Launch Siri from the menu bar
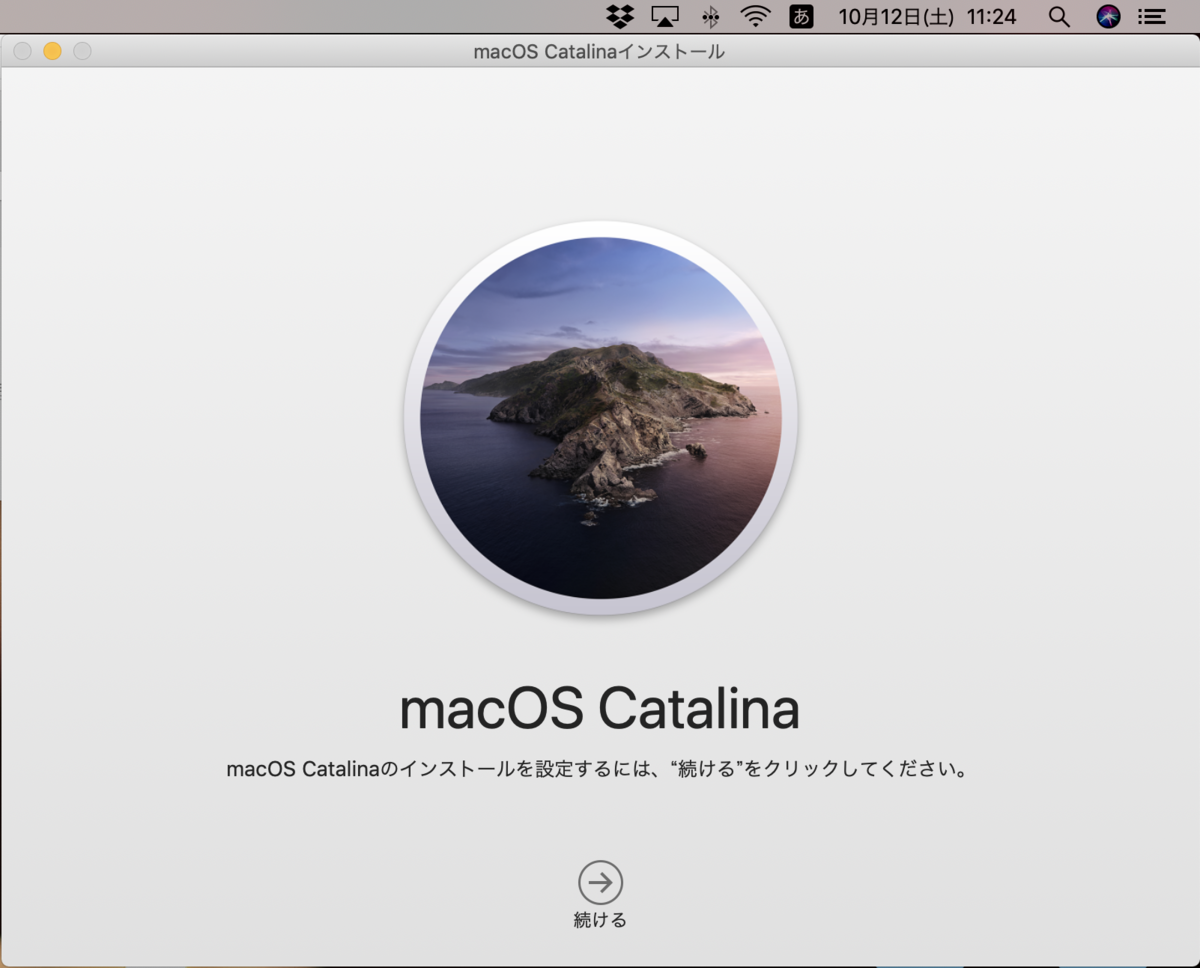Screen dimensions: 1200x968 (1108, 16)
